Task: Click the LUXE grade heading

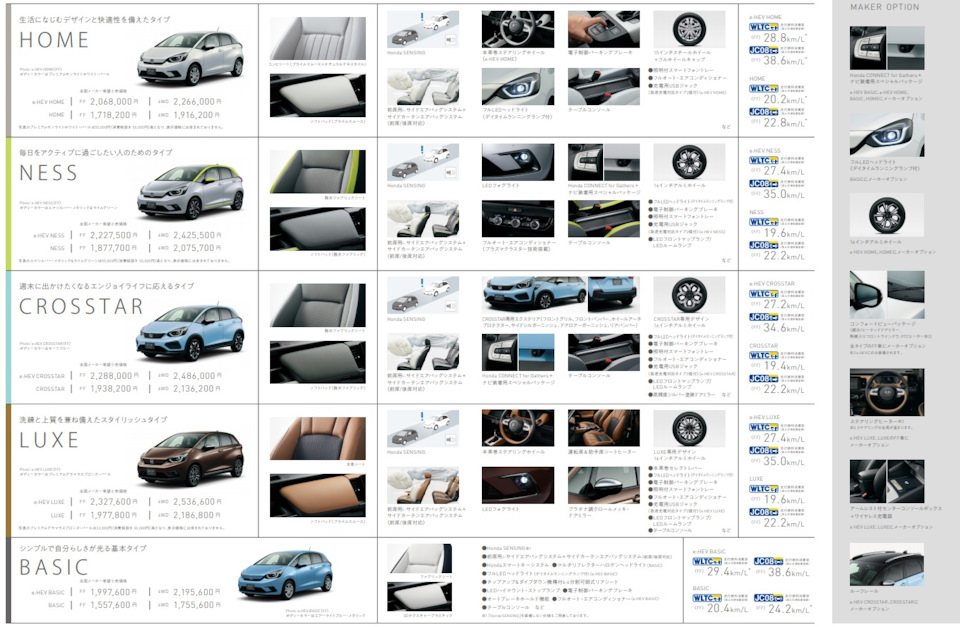Action: [49, 440]
